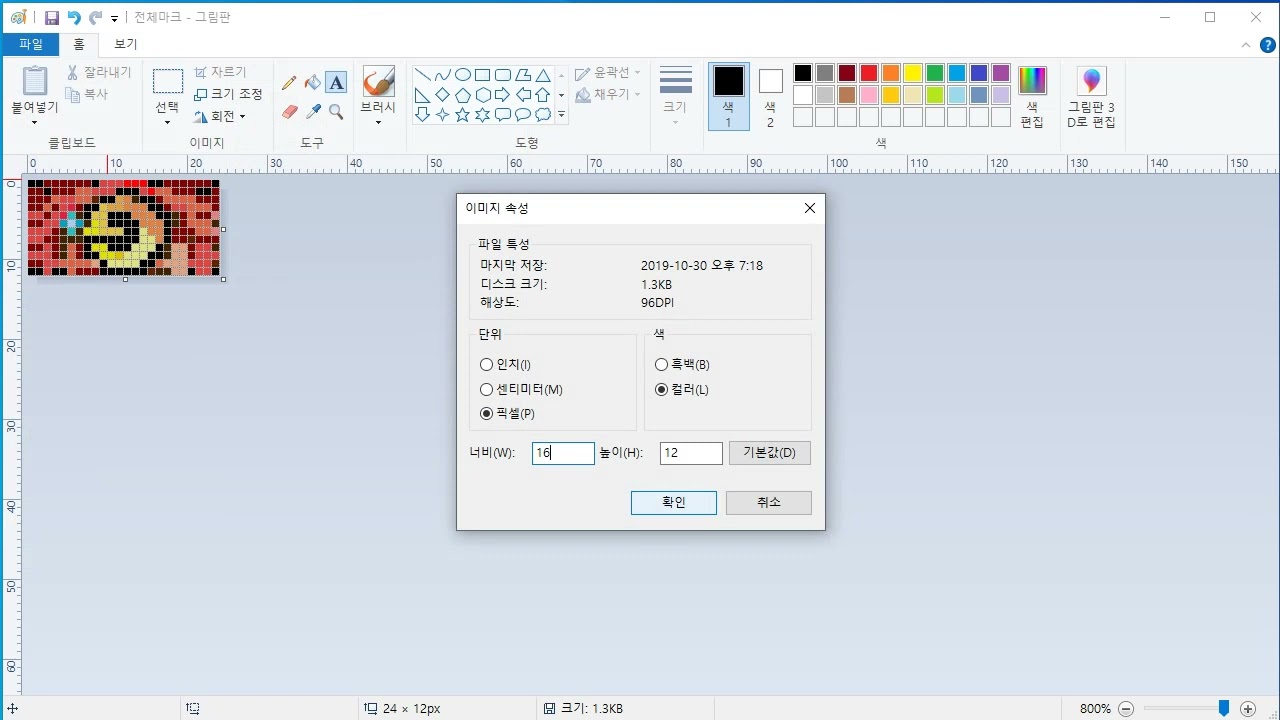Select the Centimeters (센티미터) radio button
The width and height of the screenshot is (1280, 720).
pos(487,390)
